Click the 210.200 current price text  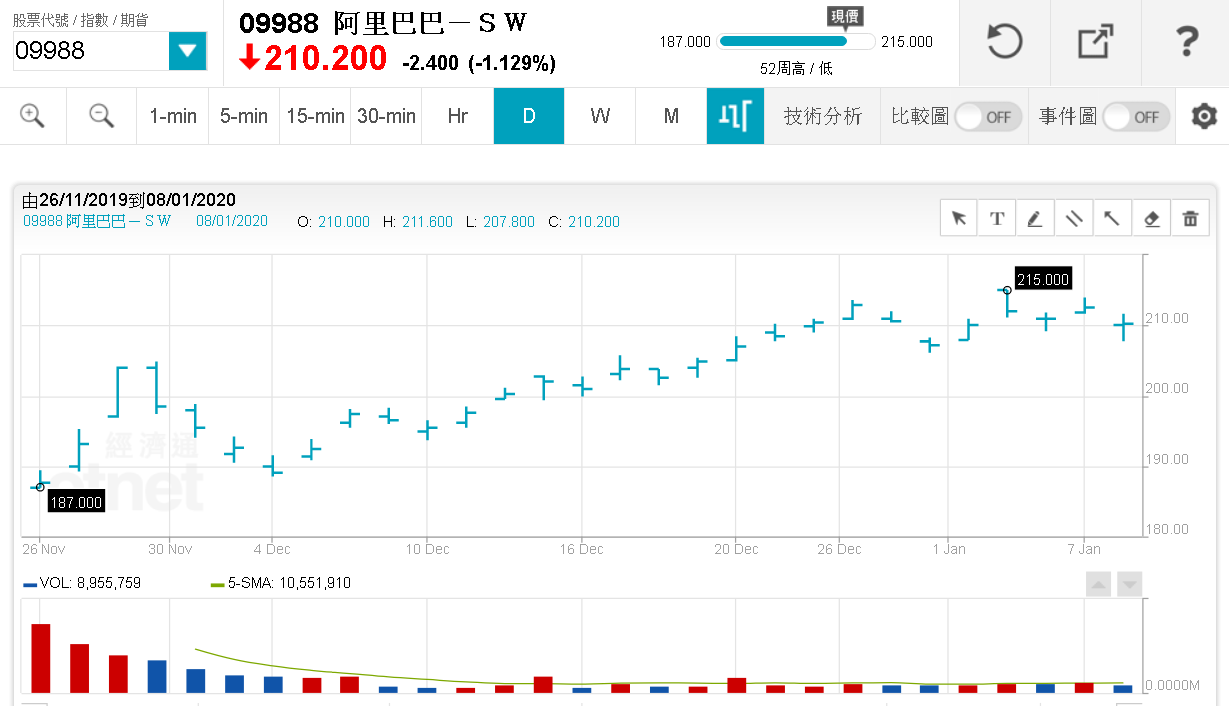tap(325, 58)
